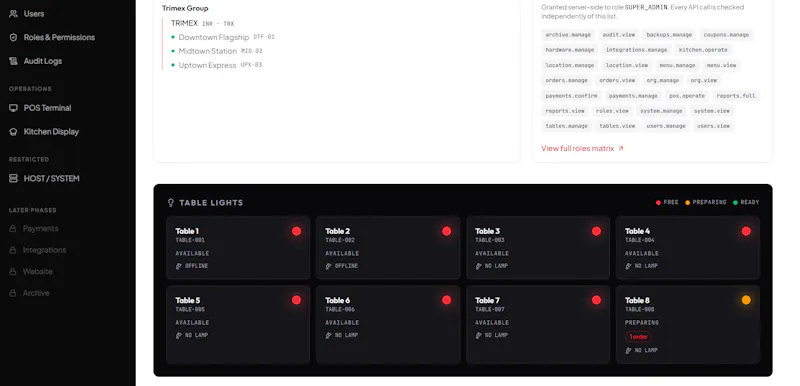The height and width of the screenshot is (386, 800).
Task: Click the lock icon beside Integrations
Action: click(x=13, y=250)
